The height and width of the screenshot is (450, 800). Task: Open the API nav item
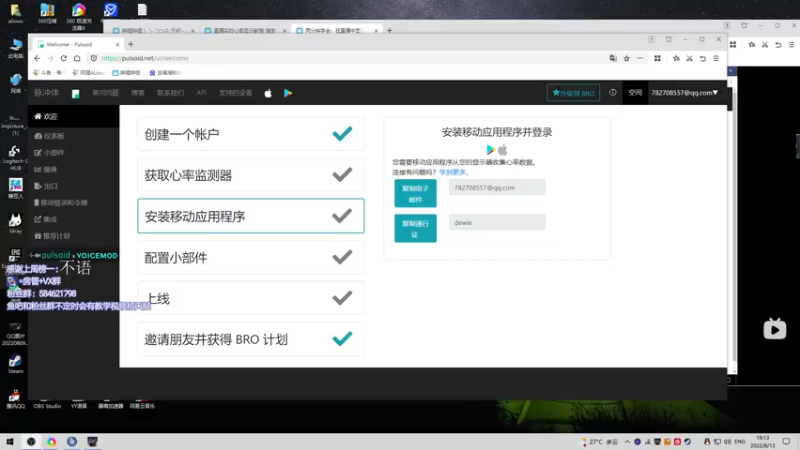tap(202, 93)
